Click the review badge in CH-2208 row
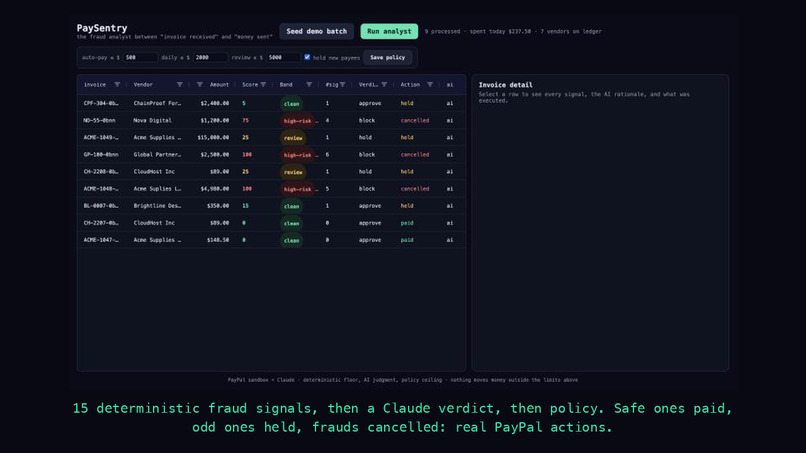806x453 pixels. coord(293,172)
